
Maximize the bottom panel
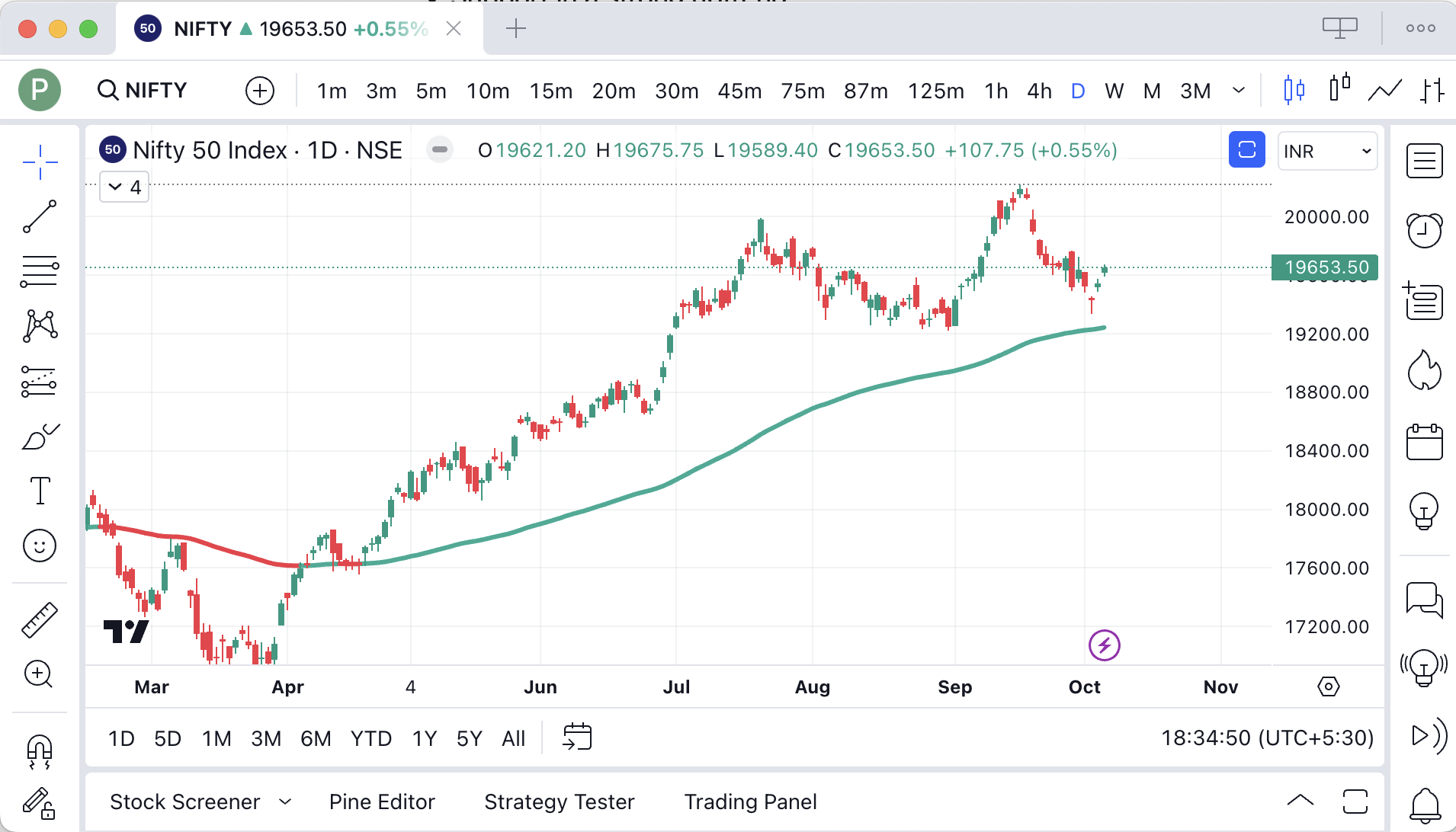point(1355,802)
